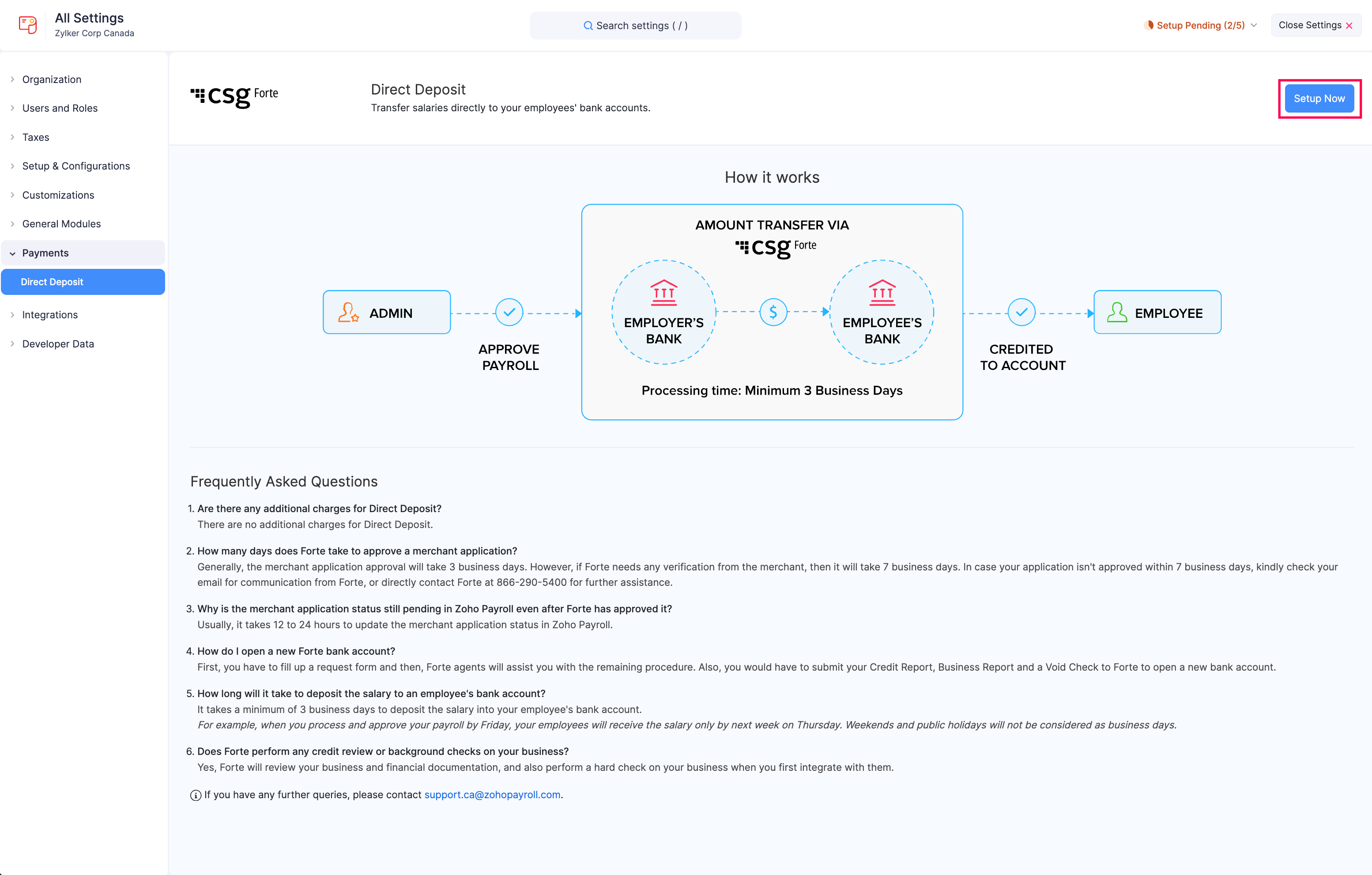Screen dimensions: 1372x875
Task: Open the Setup Pending dropdown
Action: click(x=1199, y=25)
